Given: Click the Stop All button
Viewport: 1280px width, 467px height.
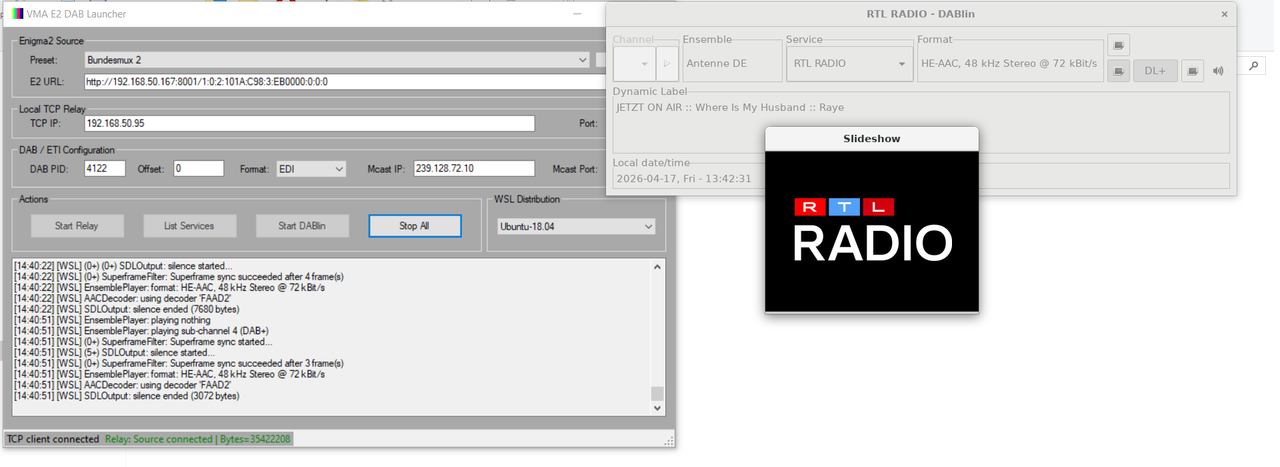Looking at the screenshot, I should point(414,226).
